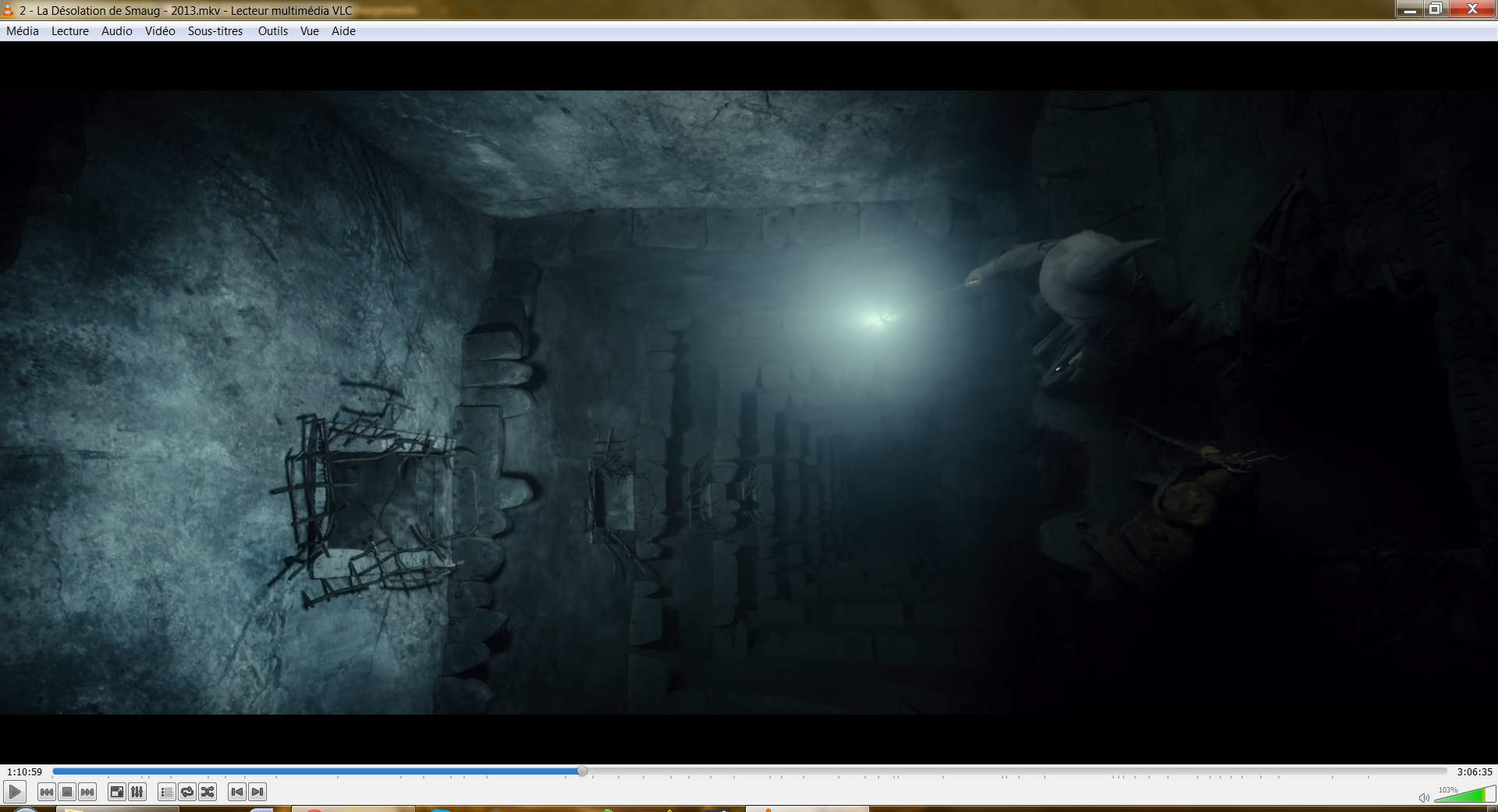Open the Média menu
The height and width of the screenshot is (812, 1498).
tap(23, 31)
